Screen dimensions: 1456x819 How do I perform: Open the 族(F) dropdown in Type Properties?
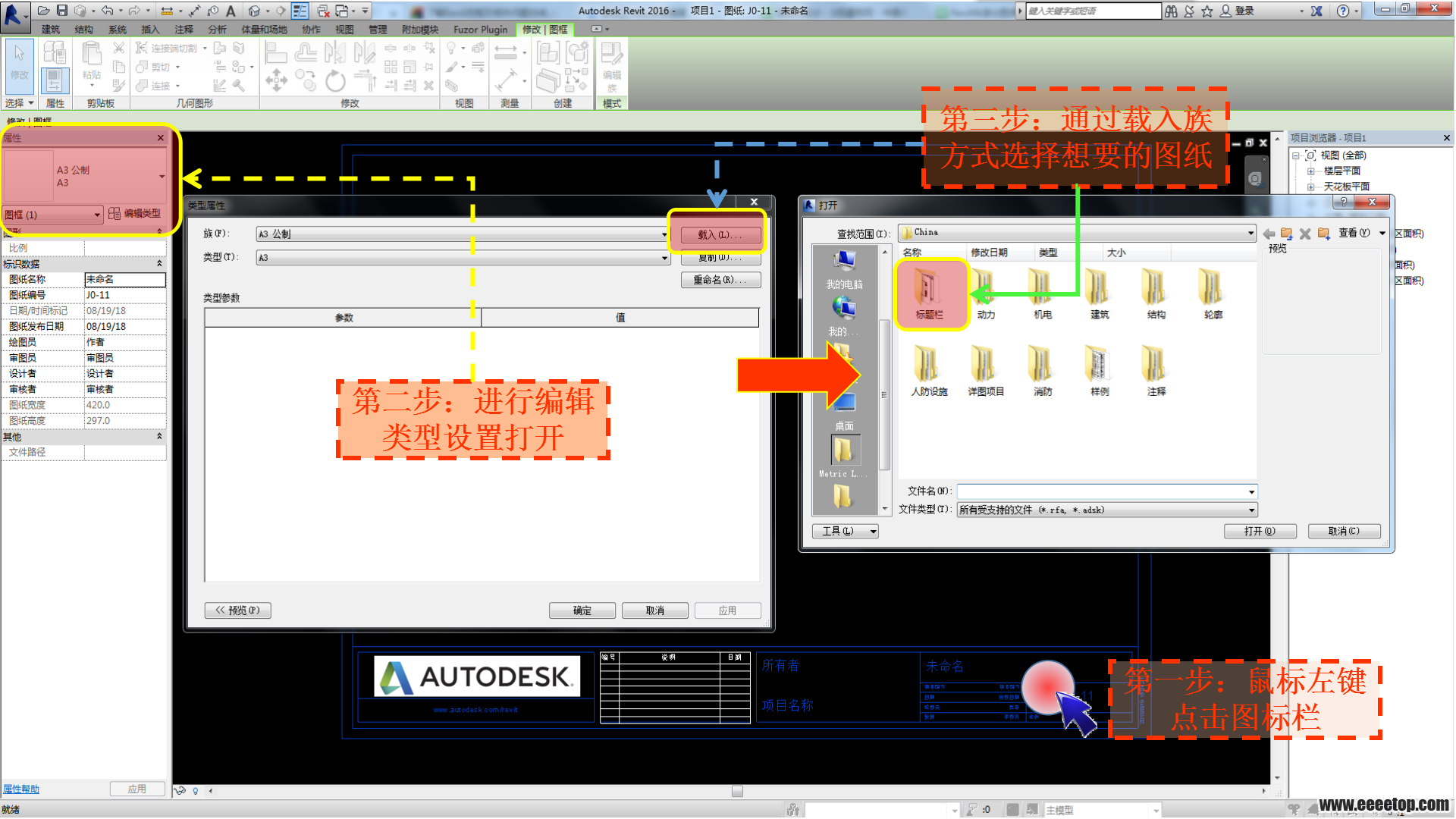tap(463, 234)
